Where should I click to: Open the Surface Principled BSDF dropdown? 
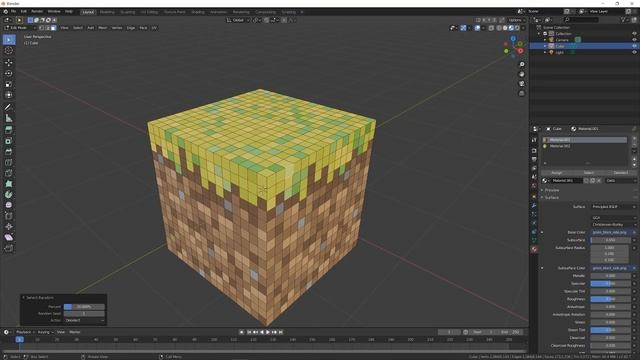(613, 207)
